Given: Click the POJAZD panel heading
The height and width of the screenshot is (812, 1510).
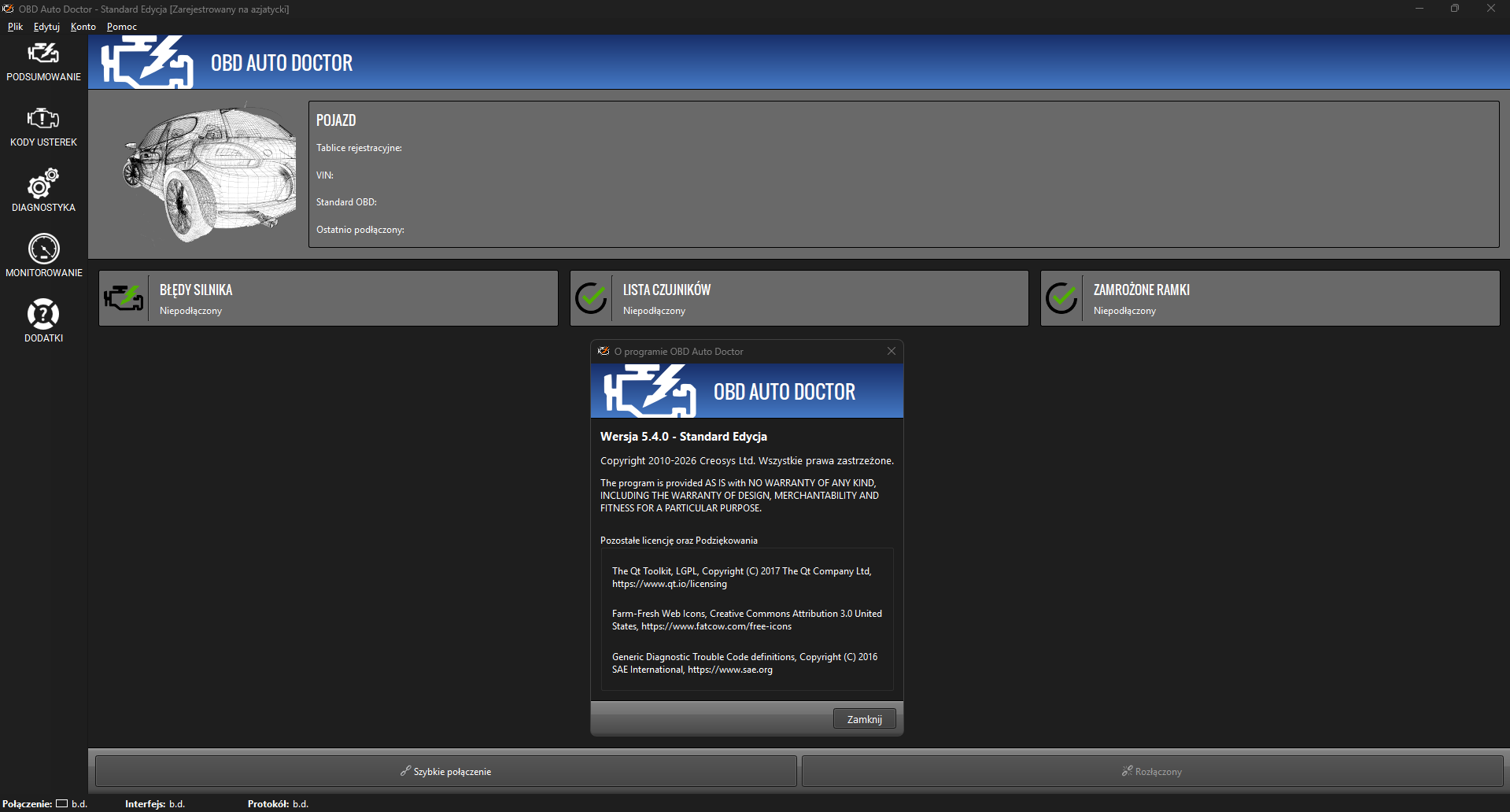Looking at the screenshot, I should coord(336,120).
